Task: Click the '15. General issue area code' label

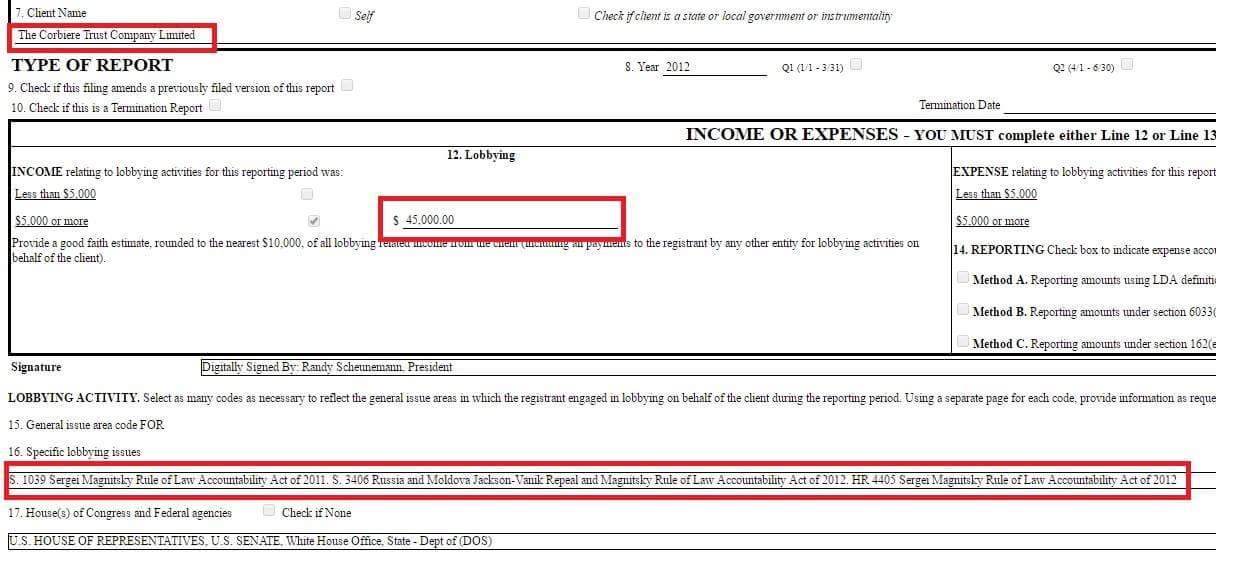Action: pyautogui.click(x=86, y=425)
